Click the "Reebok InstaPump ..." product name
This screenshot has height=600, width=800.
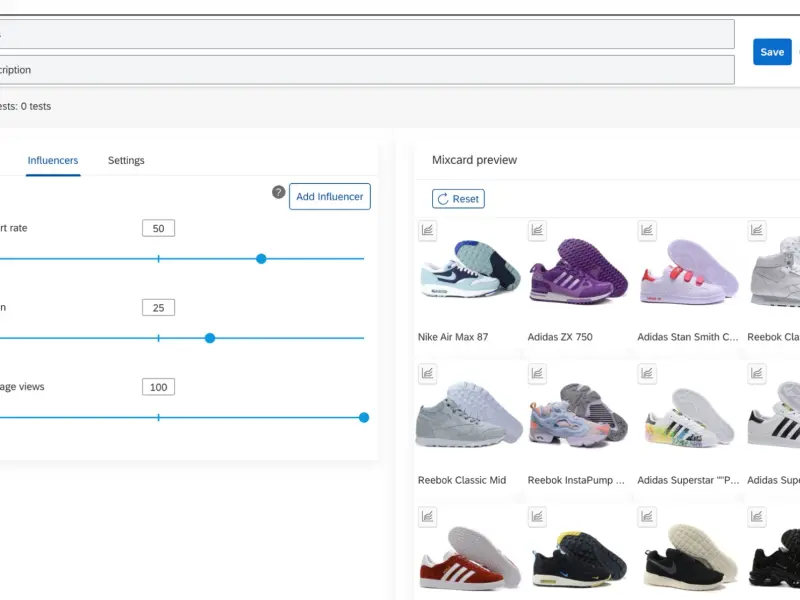point(576,480)
